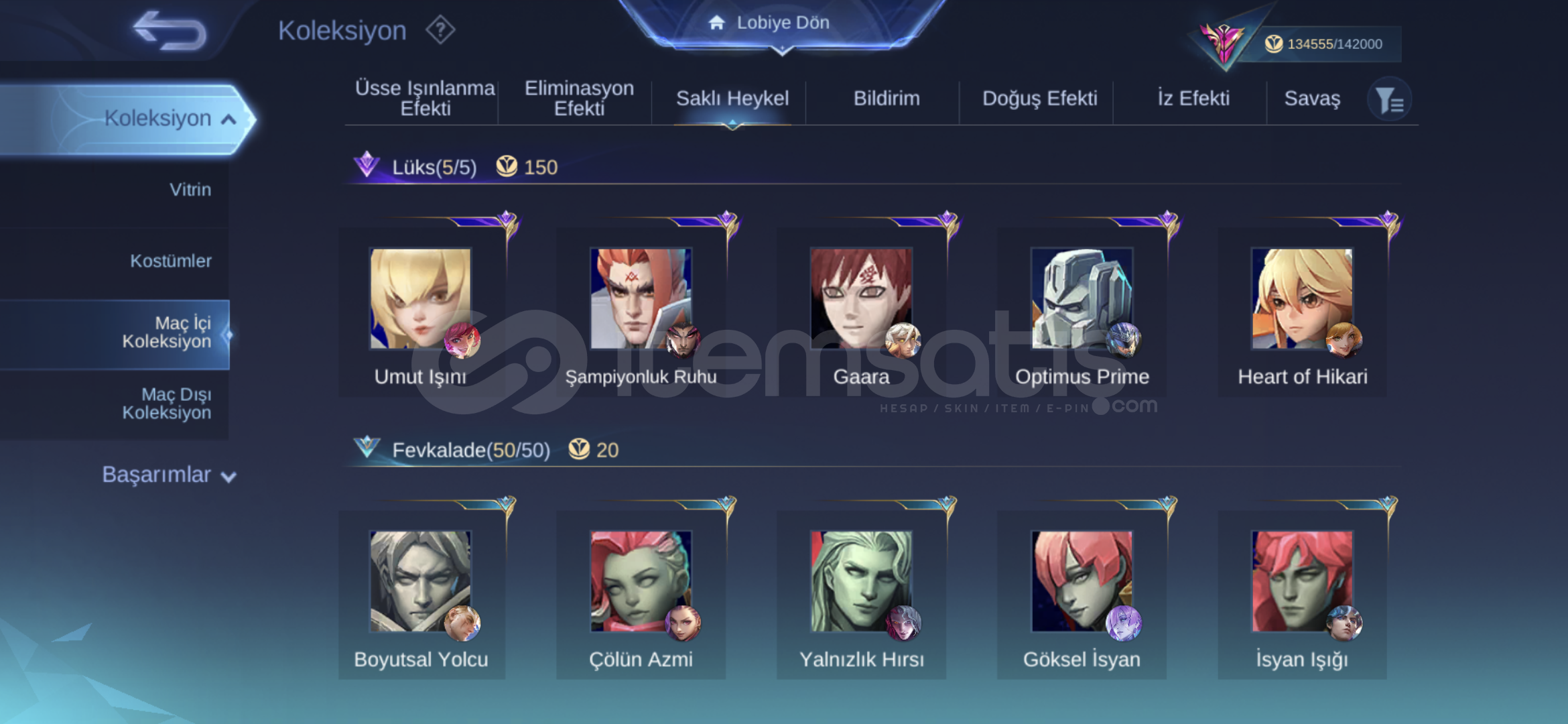Viewport: 1568px width, 724px height.
Task: Select Maç Dışı Koleksiyon in sidebar
Action: tap(166, 404)
